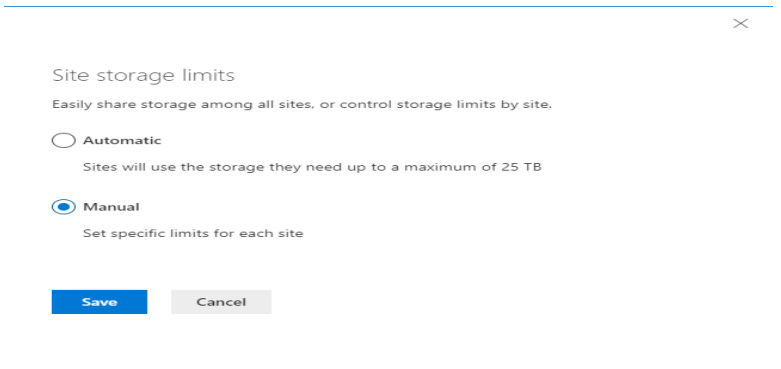Cancel the storage limit changes
This screenshot has width=781, height=369.
point(221,302)
